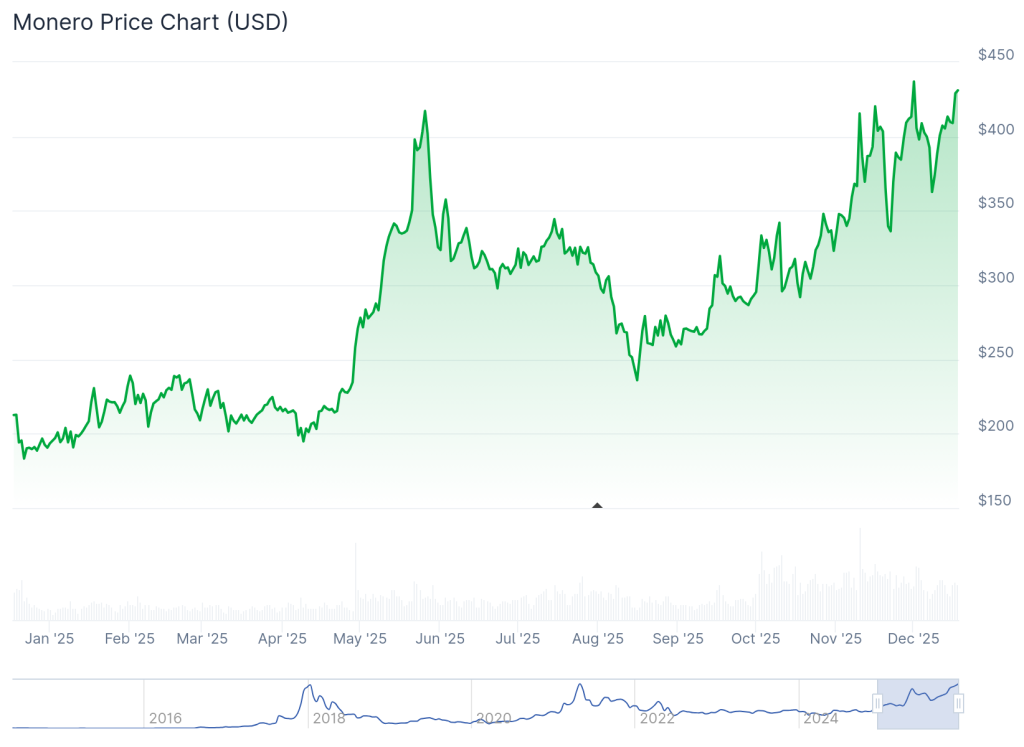Click 2016 in the navigator timeline
This screenshot has width=1024, height=747.
click(165, 718)
